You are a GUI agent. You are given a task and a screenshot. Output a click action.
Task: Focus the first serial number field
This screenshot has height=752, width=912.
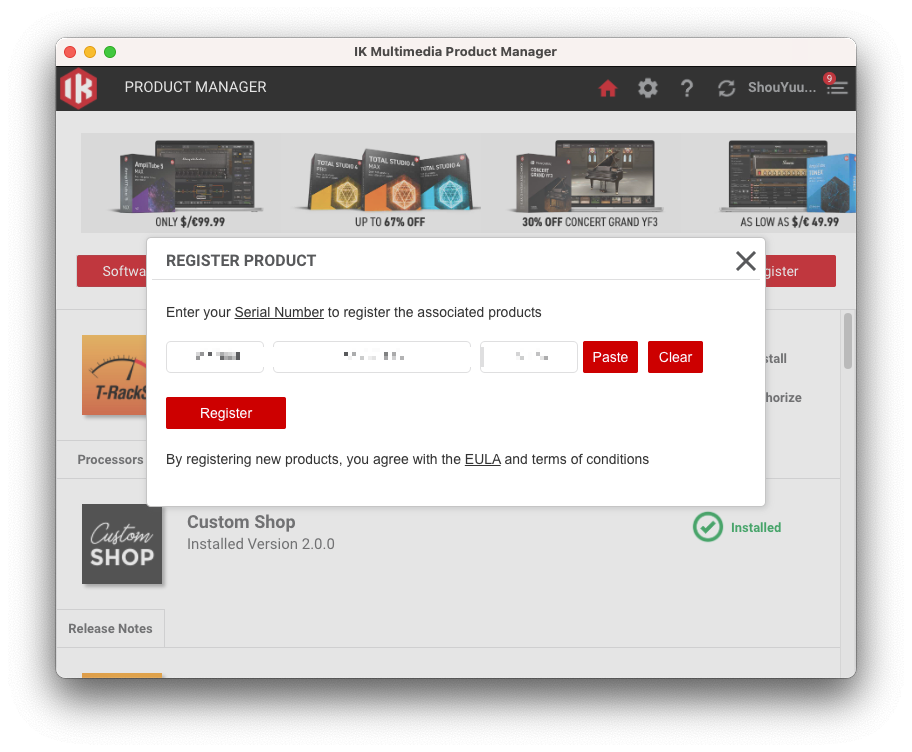pos(215,357)
